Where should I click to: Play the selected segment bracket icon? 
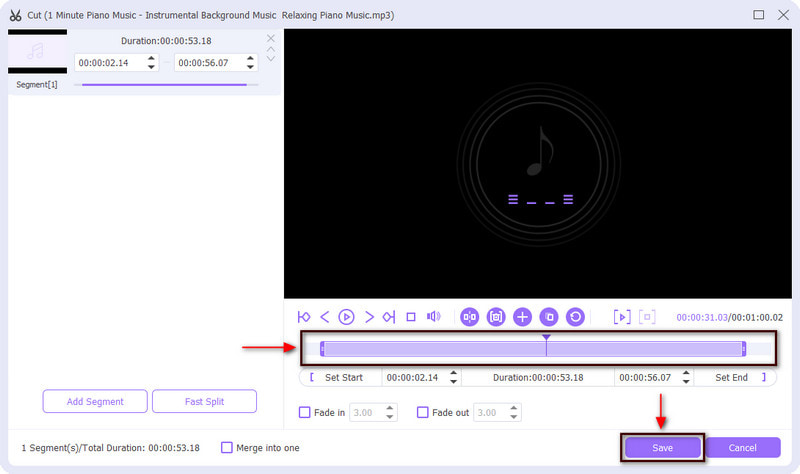[622, 317]
